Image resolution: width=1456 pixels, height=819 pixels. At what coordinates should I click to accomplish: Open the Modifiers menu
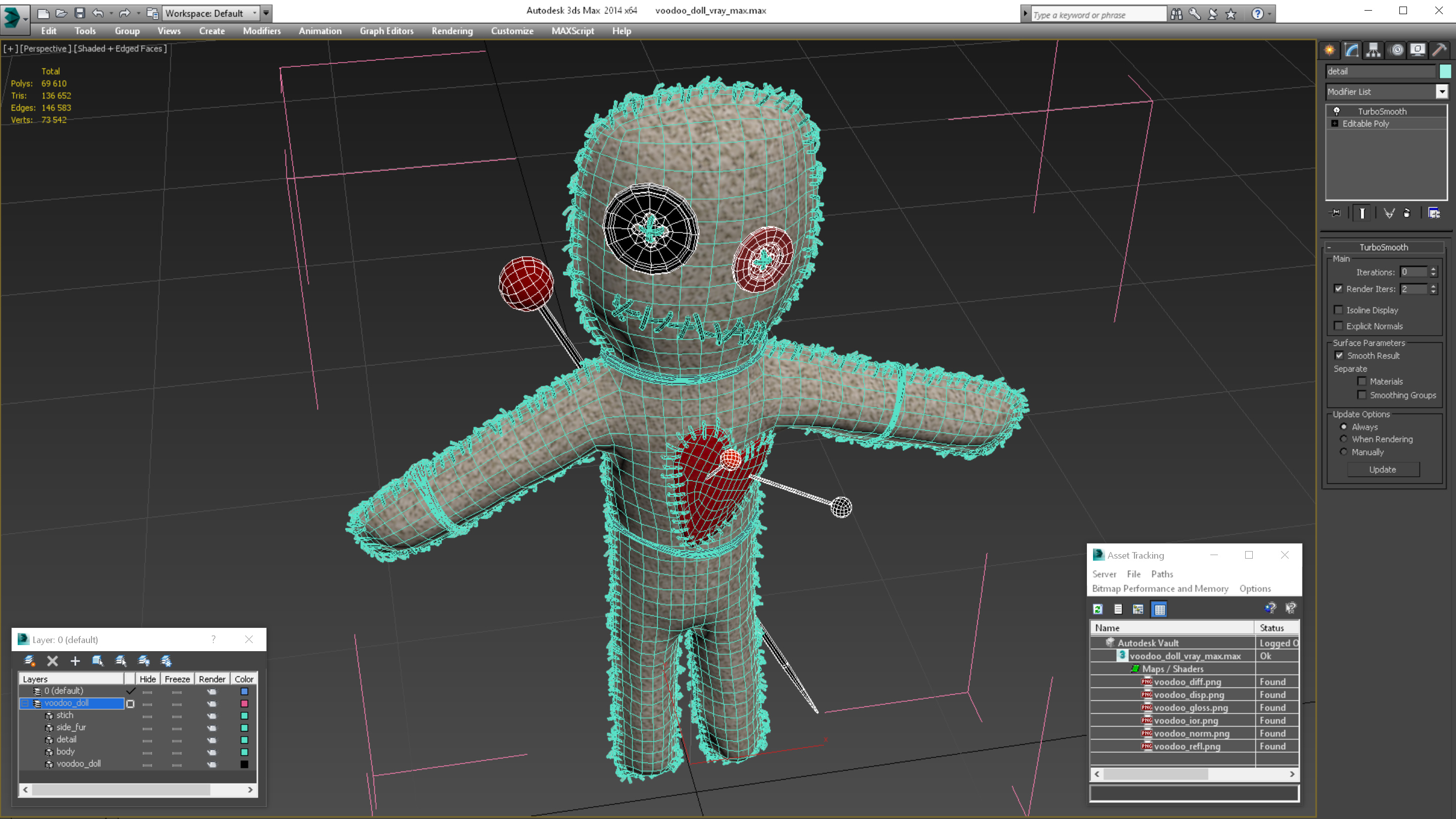pyautogui.click(x=262, y=31)
